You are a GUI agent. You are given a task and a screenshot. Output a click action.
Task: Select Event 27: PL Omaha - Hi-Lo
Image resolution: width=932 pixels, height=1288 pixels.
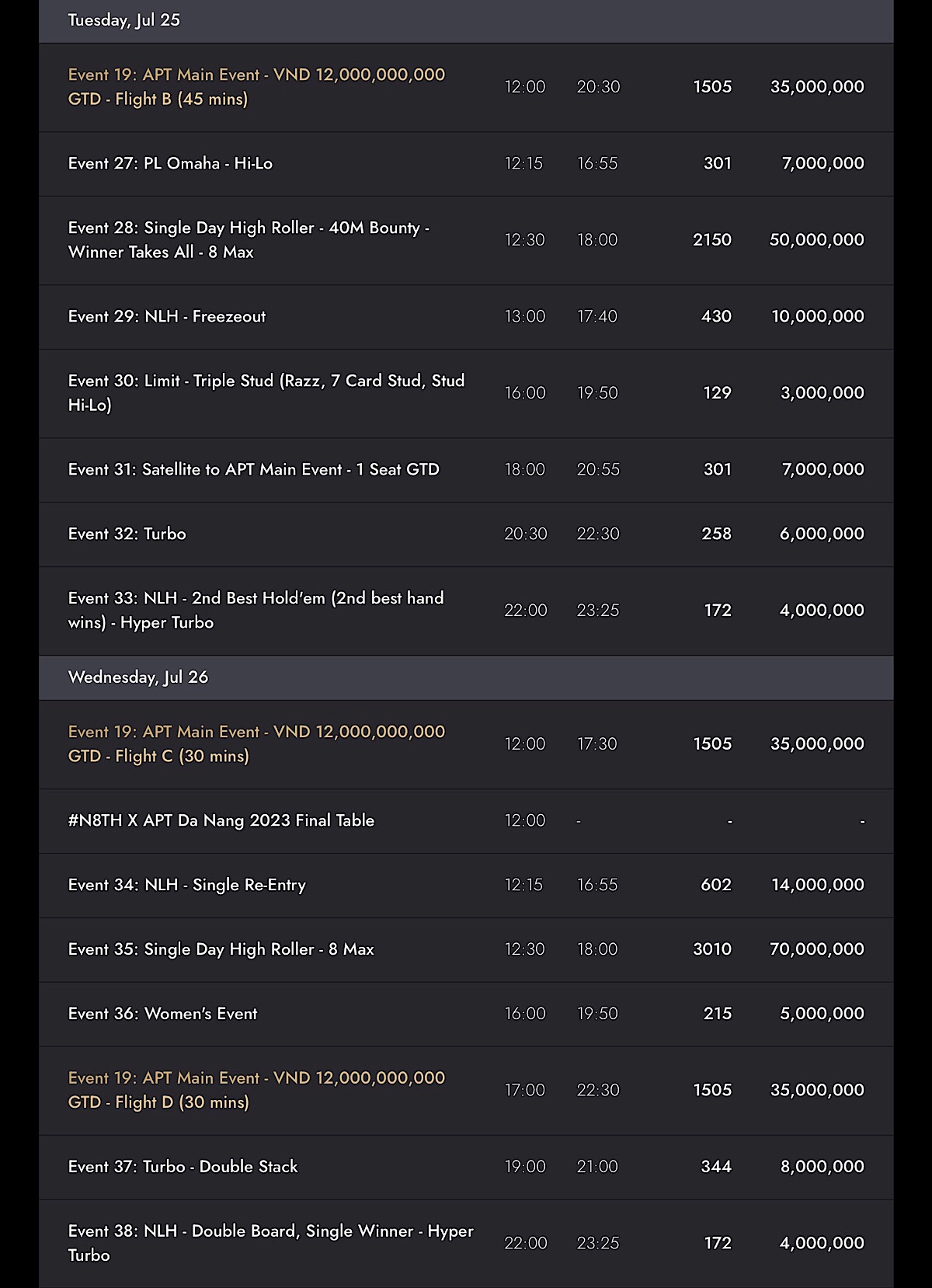click(466, 163)
